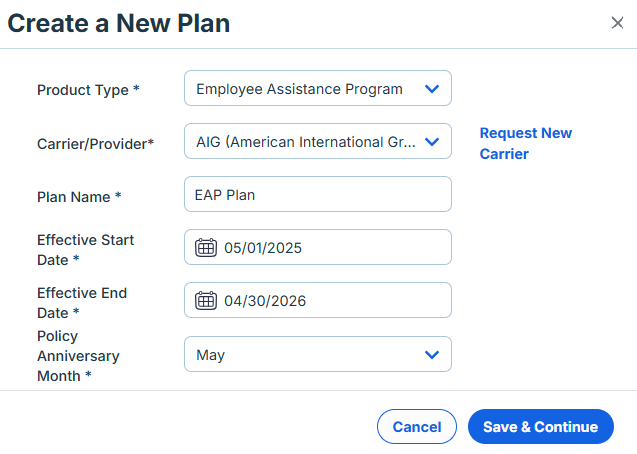Click the Product Type label
637x454 pixels.
pyautogui.click(x=88, y=90)
